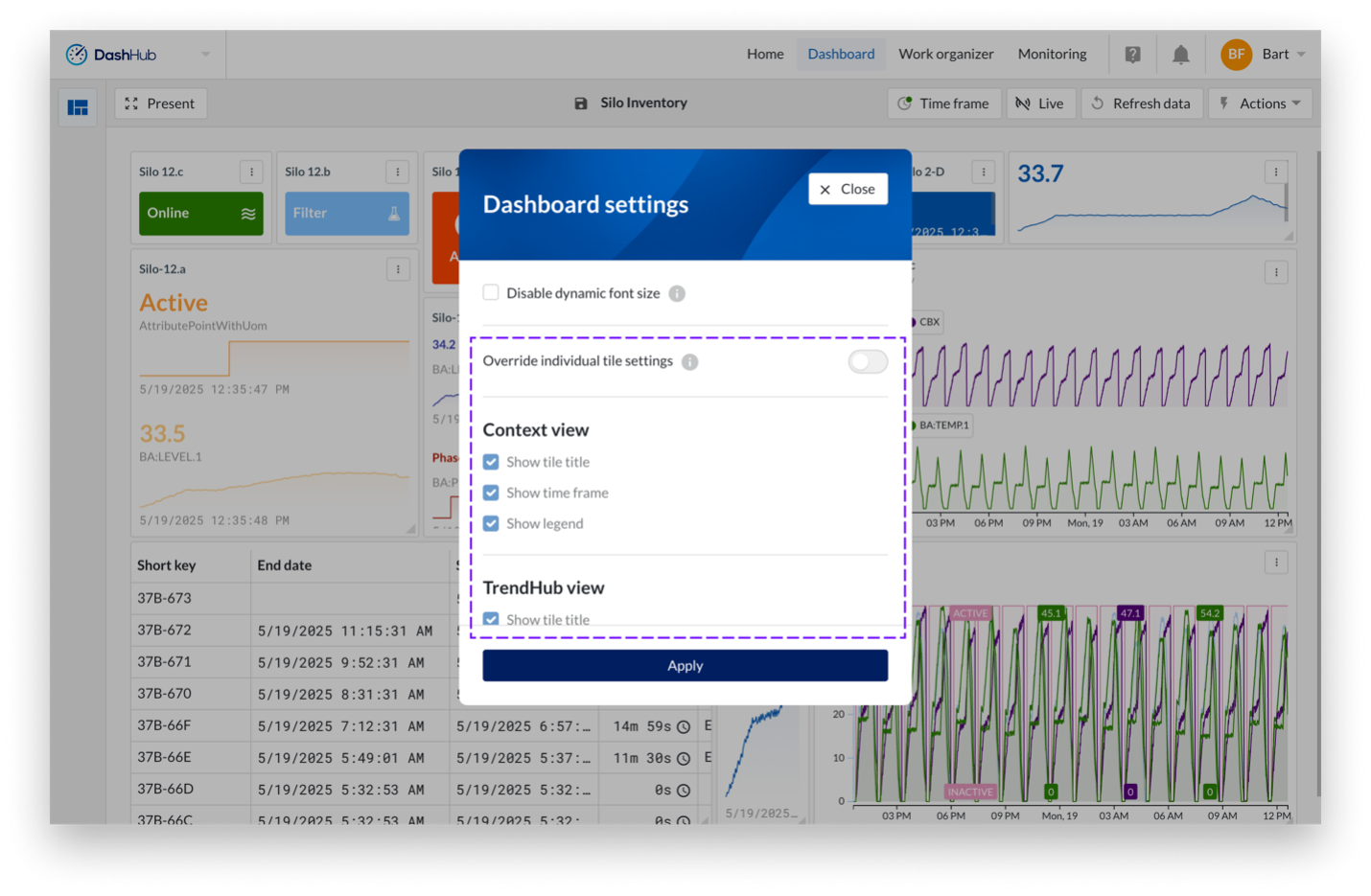Click info icon next to Override individual tile settings

[x=689, y=361]
